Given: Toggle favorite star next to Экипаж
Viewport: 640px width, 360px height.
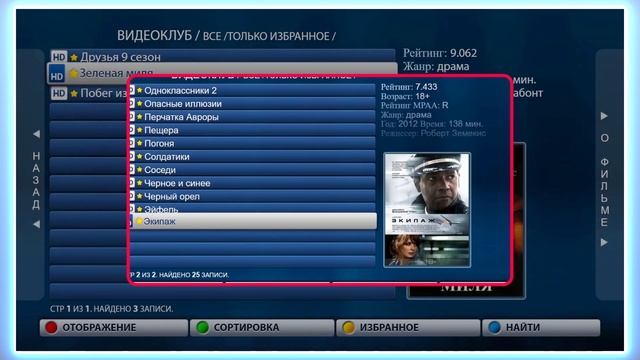Looking at the screenshot, I should (x=139, y=221).
